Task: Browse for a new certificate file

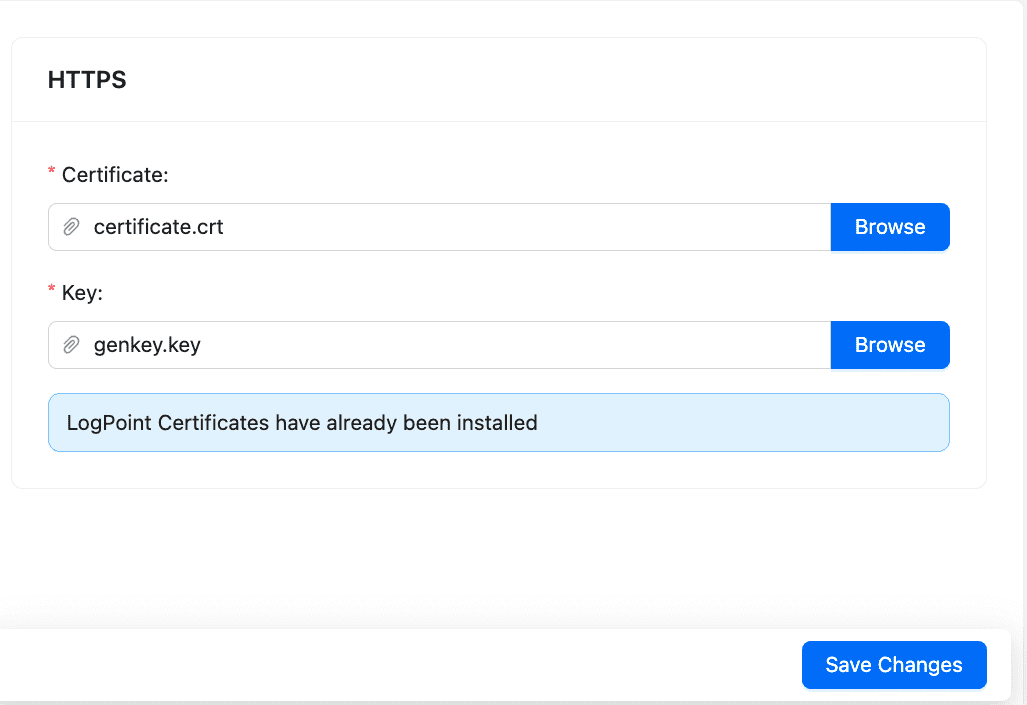Action: pyautogui.click(x=889, y=227)
